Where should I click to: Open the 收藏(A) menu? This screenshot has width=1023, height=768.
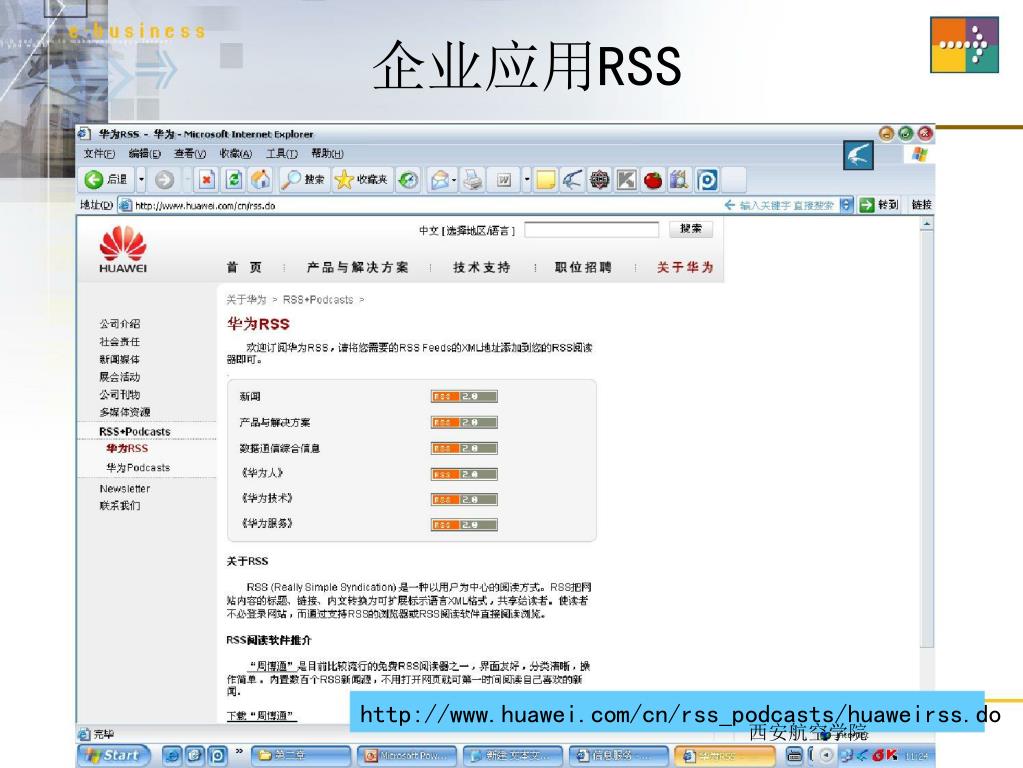pos(236,153)
